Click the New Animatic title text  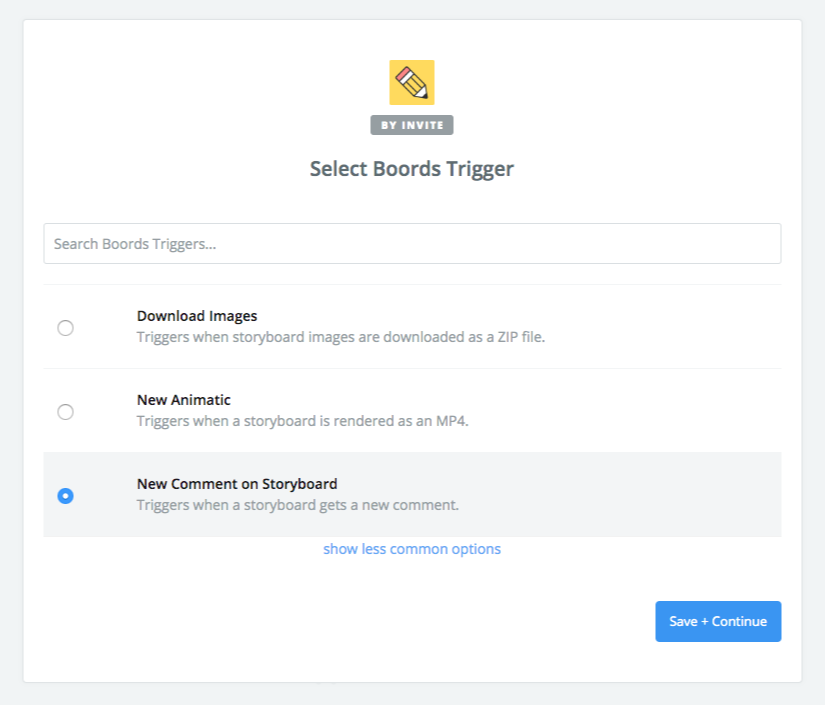[x=184, y=400]
